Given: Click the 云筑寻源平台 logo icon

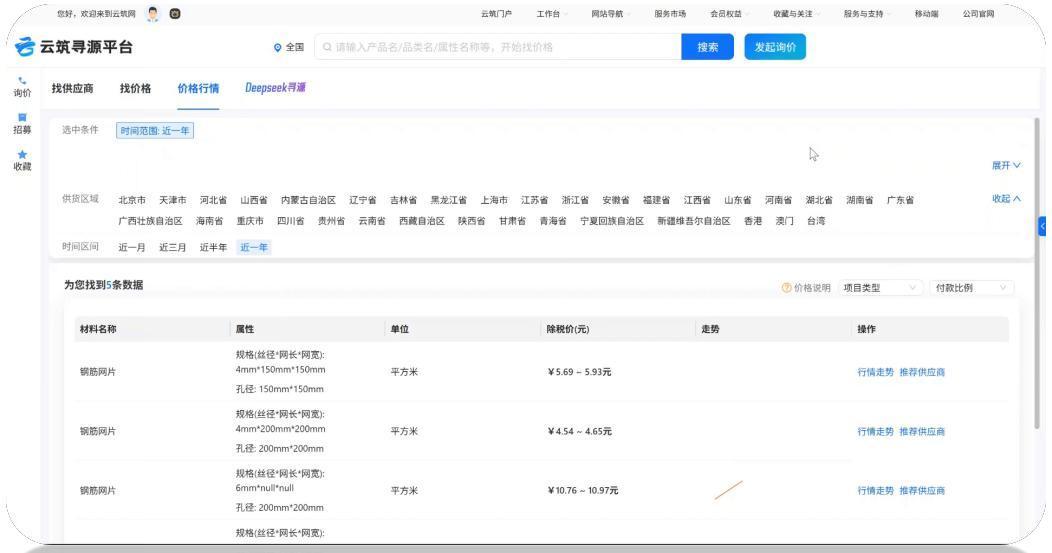Looking at the screenshot, I should 25,47.
